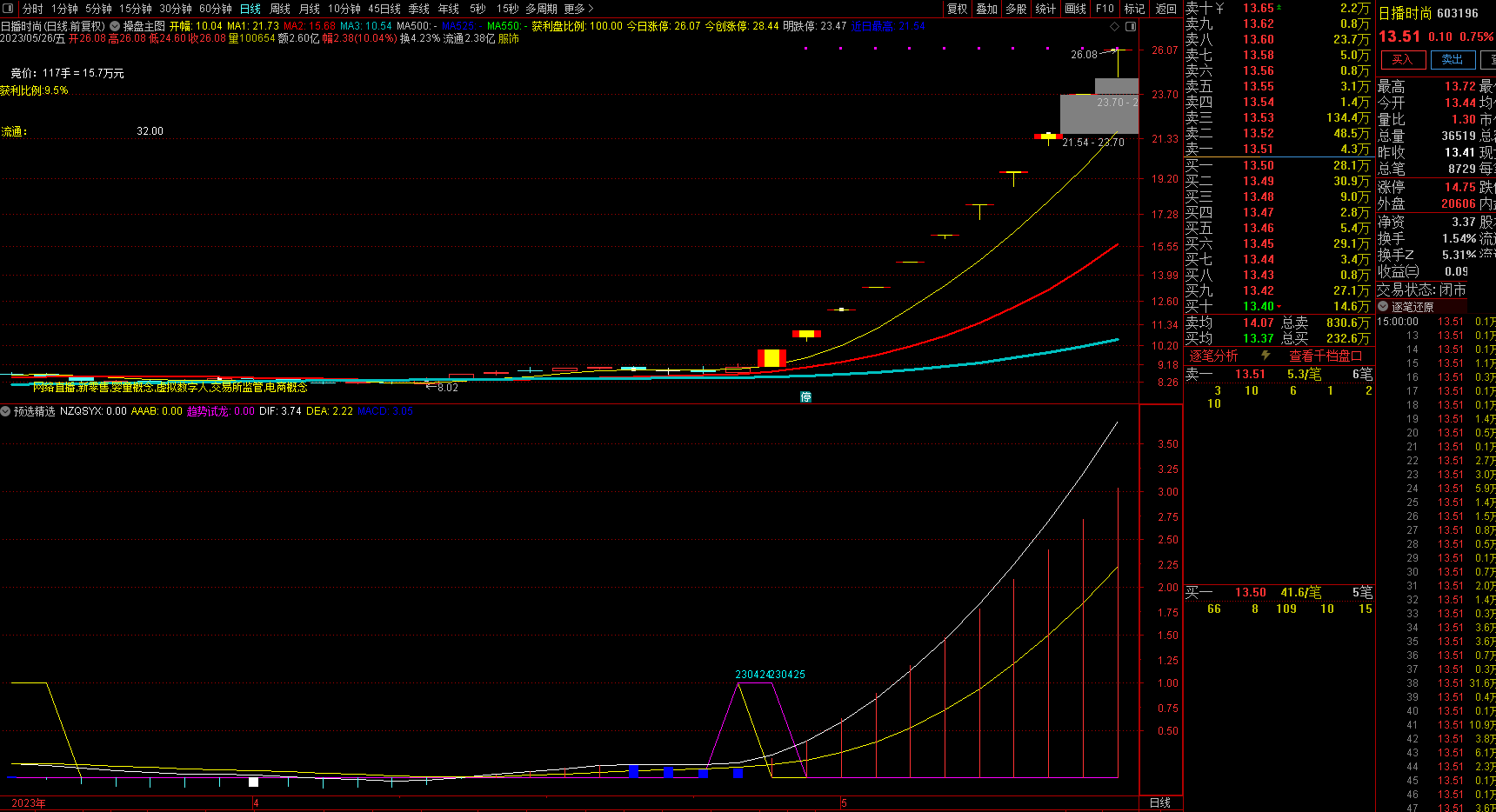Image resolution: width=1496 pixels, height=812 pixels.
Task: Open the 画线 drawing tool
Action: [x=1075, y=9]
